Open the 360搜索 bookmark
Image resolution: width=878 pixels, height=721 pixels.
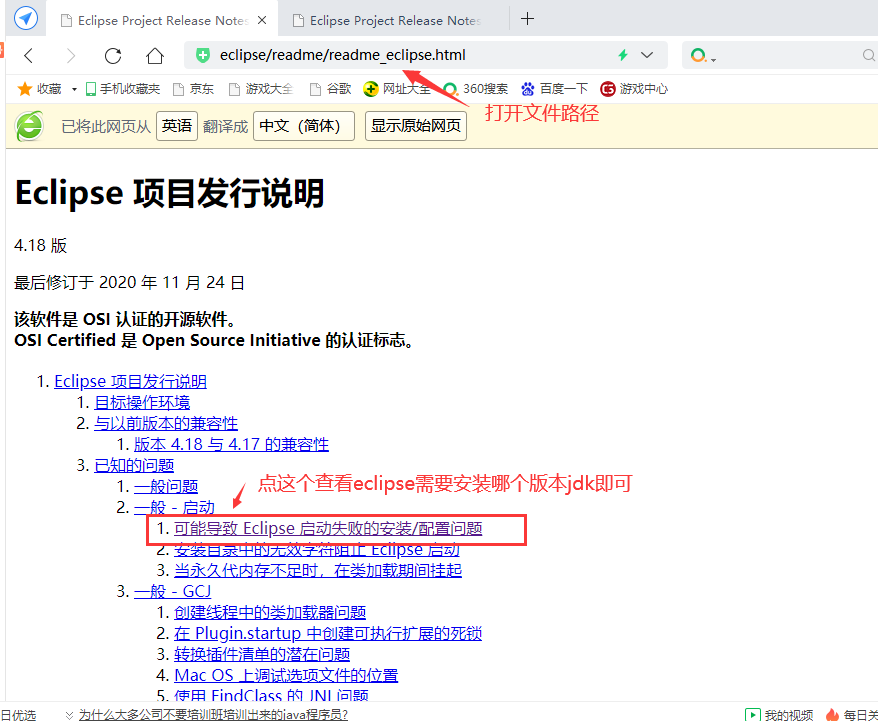(x=475, y=88)
